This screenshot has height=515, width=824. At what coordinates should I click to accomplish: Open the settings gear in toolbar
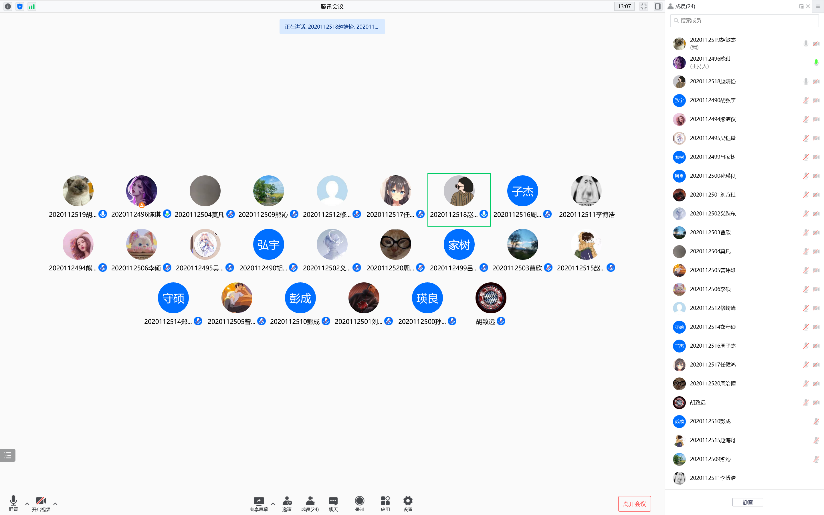pos(408,500)
